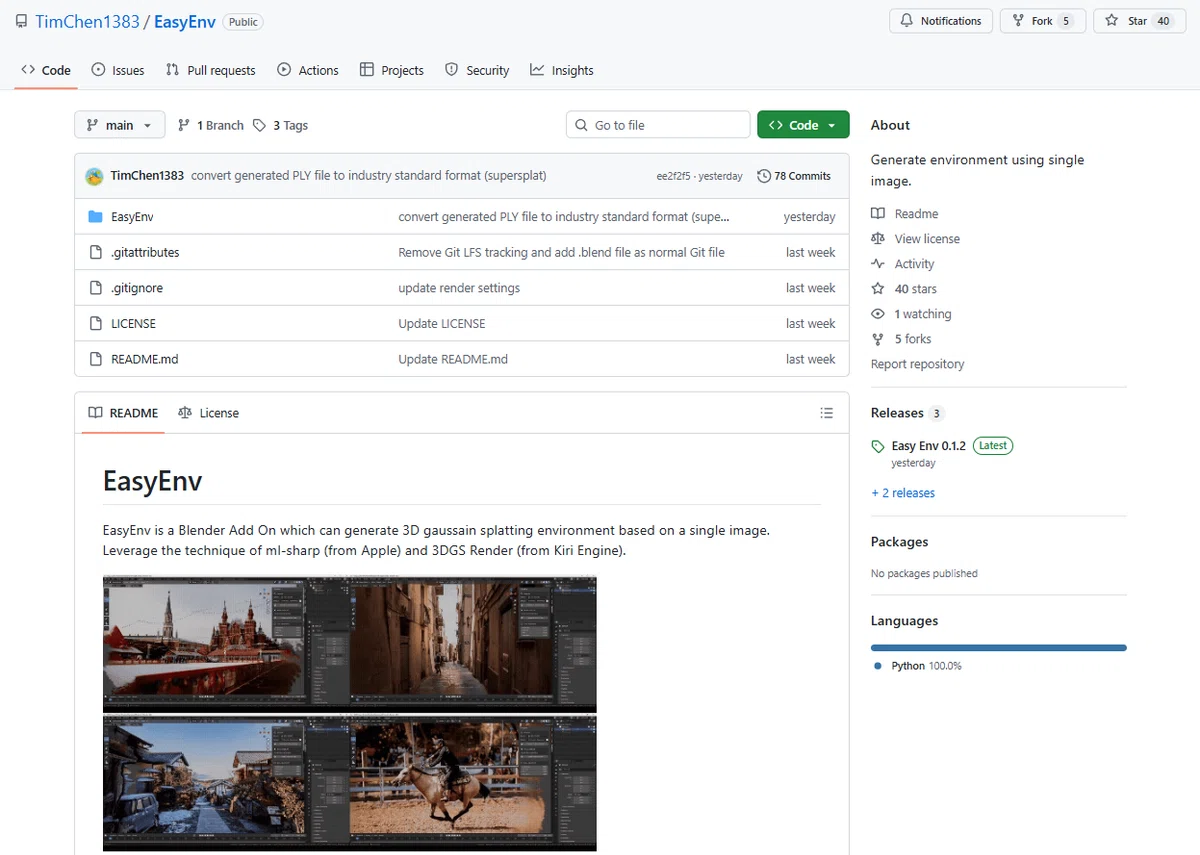This screenshot has width=1200, height=855.
Task: Click the .gitignore file icon
Action: point(96,288)
